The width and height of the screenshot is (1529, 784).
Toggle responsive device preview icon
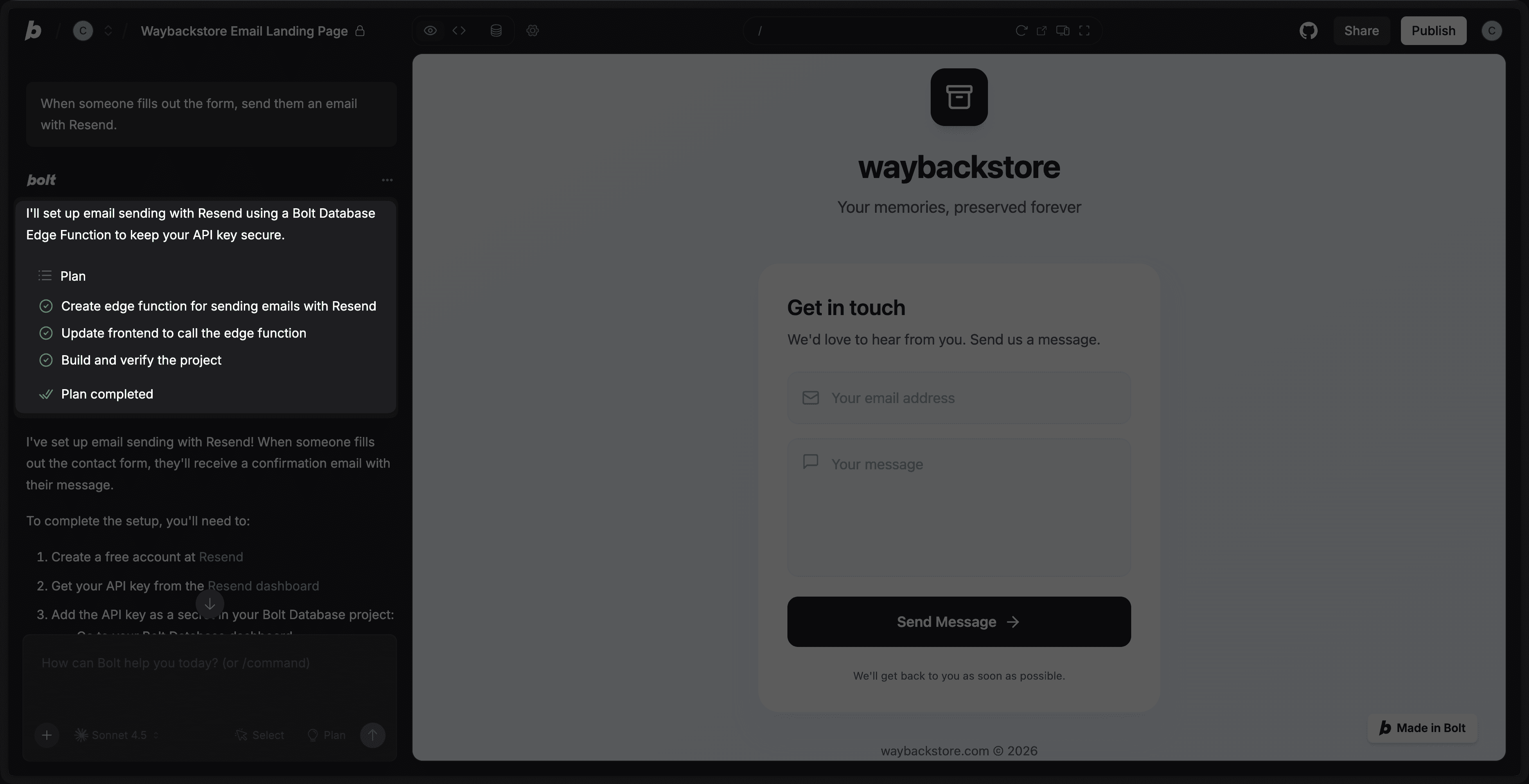pos(1062,30)
